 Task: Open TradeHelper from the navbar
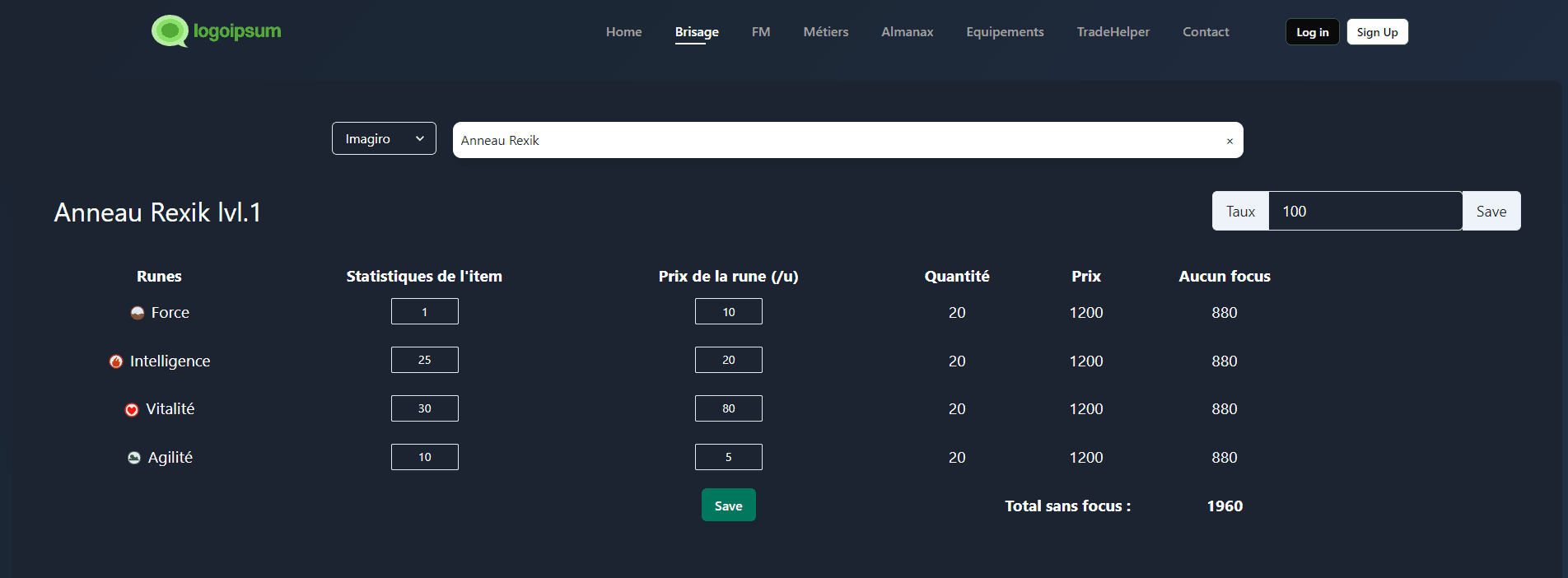pos(1113,32)
